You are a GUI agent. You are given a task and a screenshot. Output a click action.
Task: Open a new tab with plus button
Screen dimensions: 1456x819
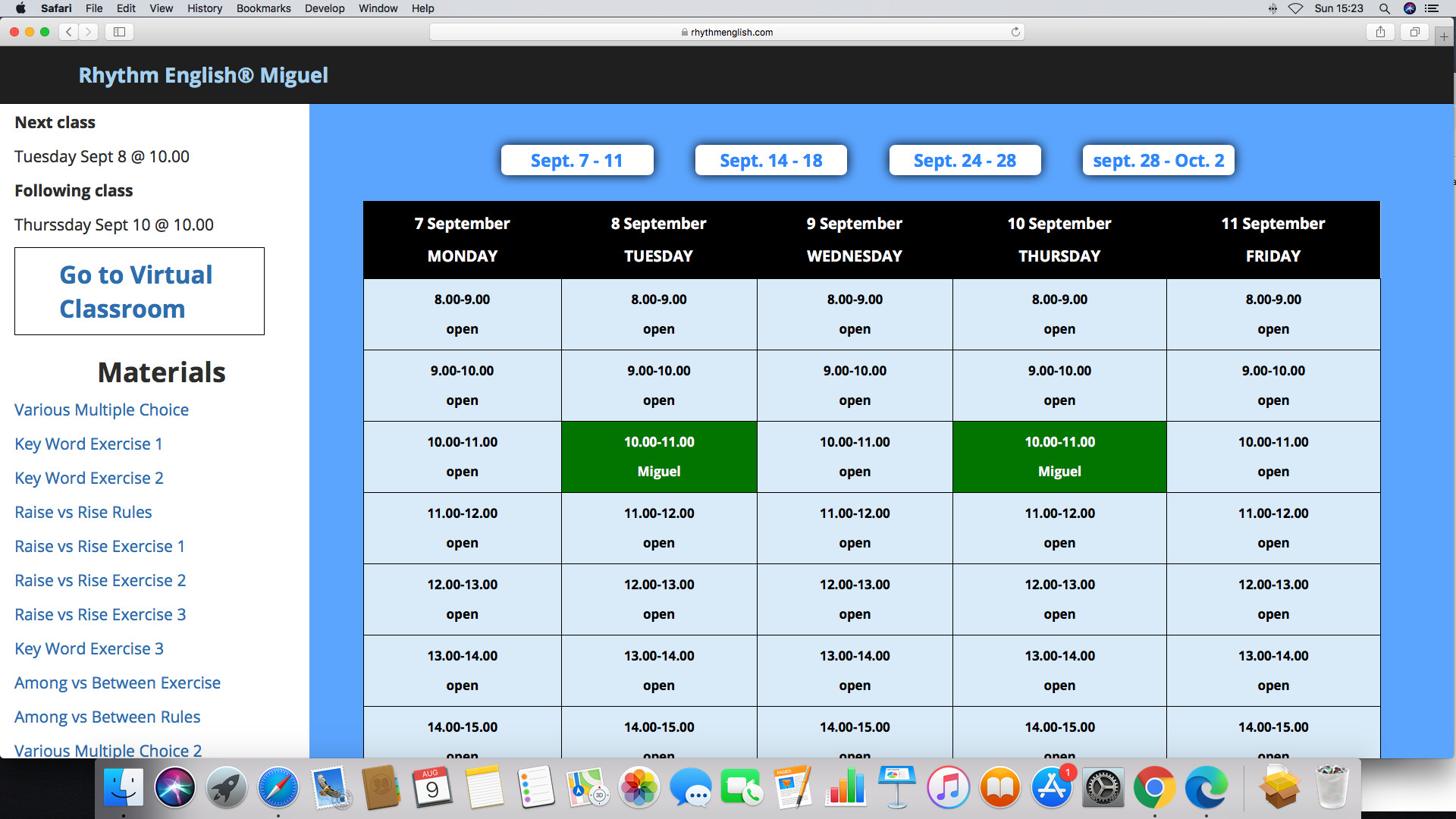[1444, 36]
